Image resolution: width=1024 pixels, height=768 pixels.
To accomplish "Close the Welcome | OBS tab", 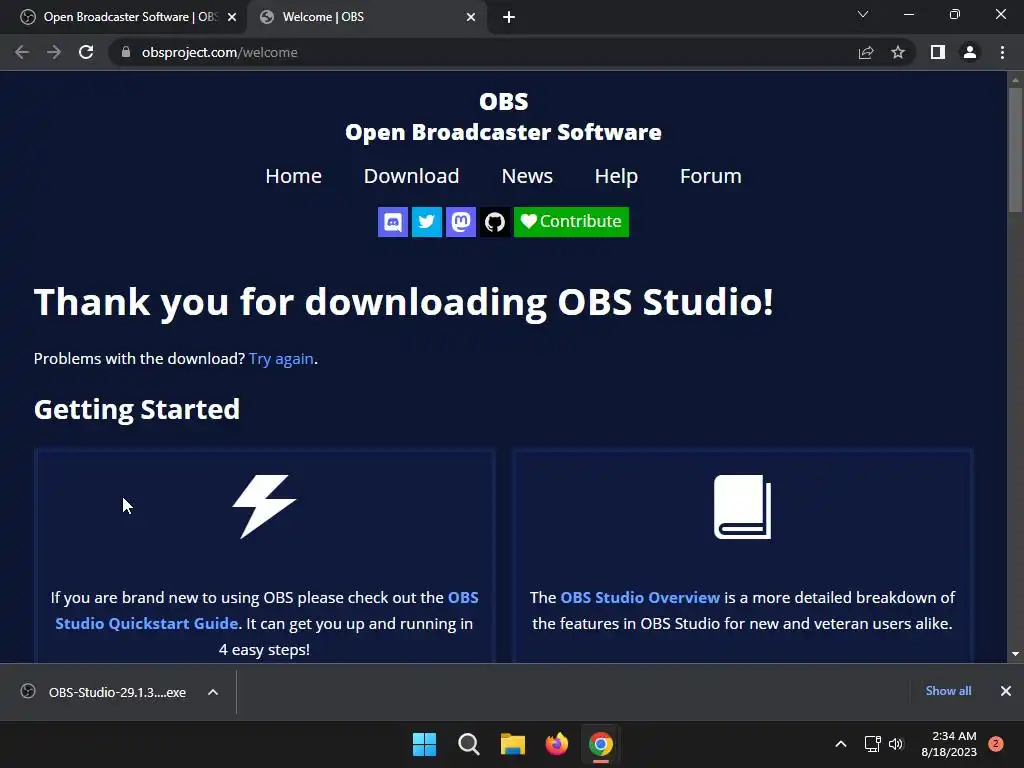I will point(471,17).
